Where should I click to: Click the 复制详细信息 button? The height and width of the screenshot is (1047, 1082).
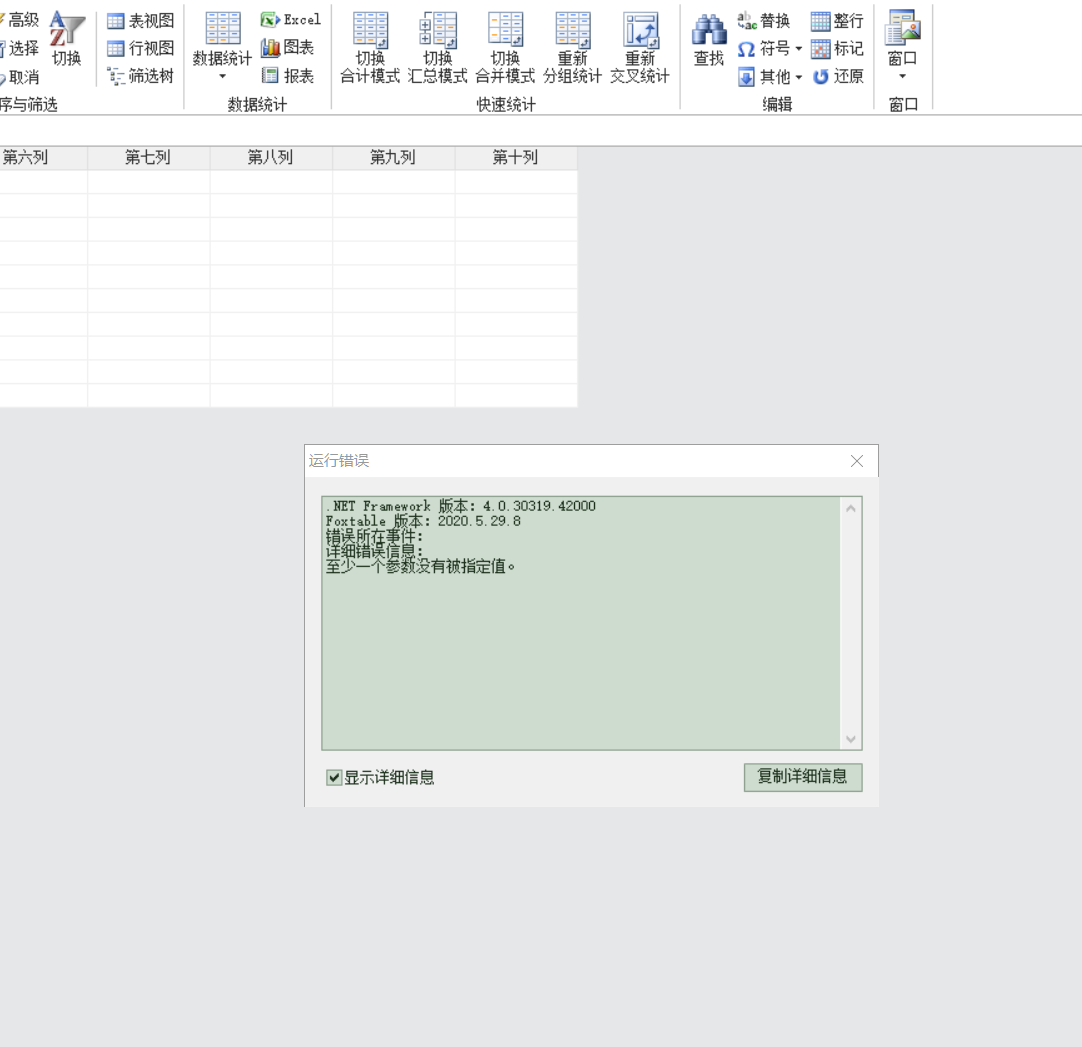click(802, 777)
